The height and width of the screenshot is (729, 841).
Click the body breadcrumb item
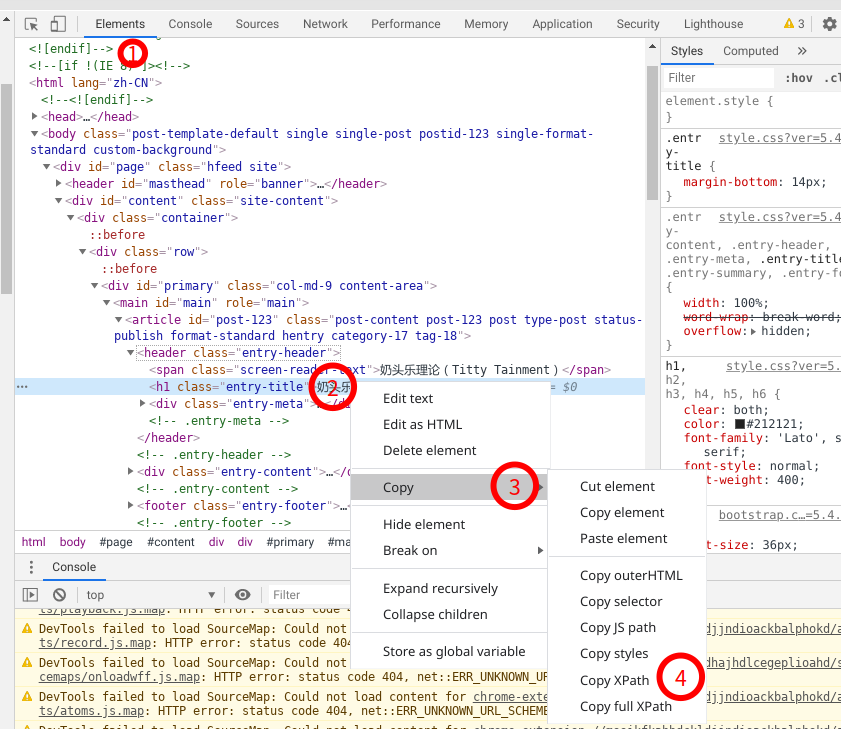pos(72,542)
